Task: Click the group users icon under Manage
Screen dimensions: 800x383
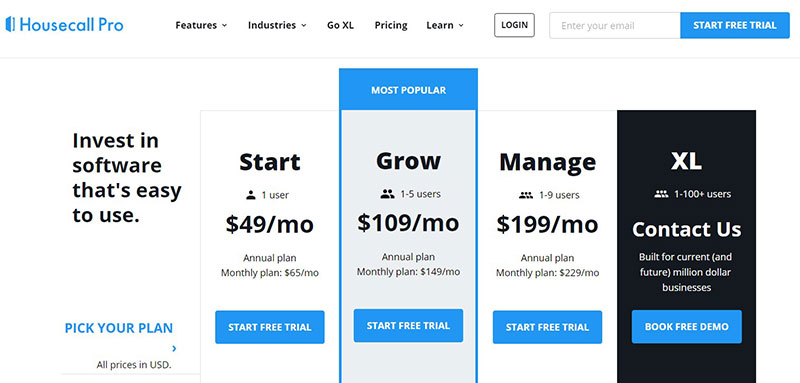Action: click(526, 195)
